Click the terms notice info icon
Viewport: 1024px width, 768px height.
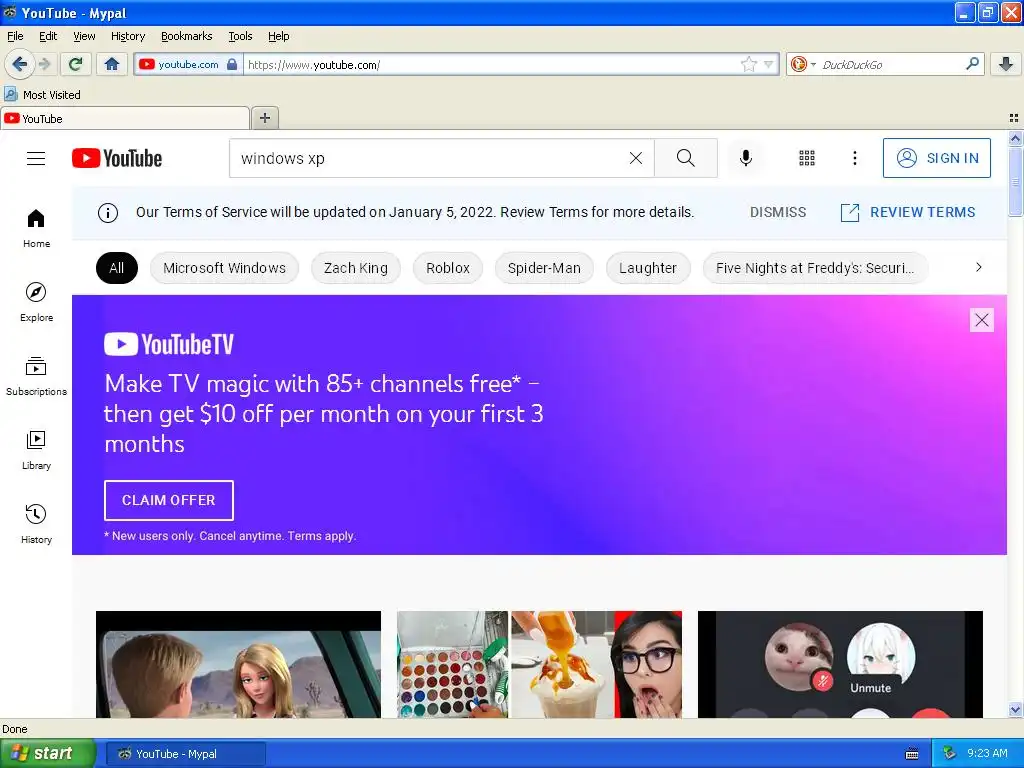click(108, 212)
